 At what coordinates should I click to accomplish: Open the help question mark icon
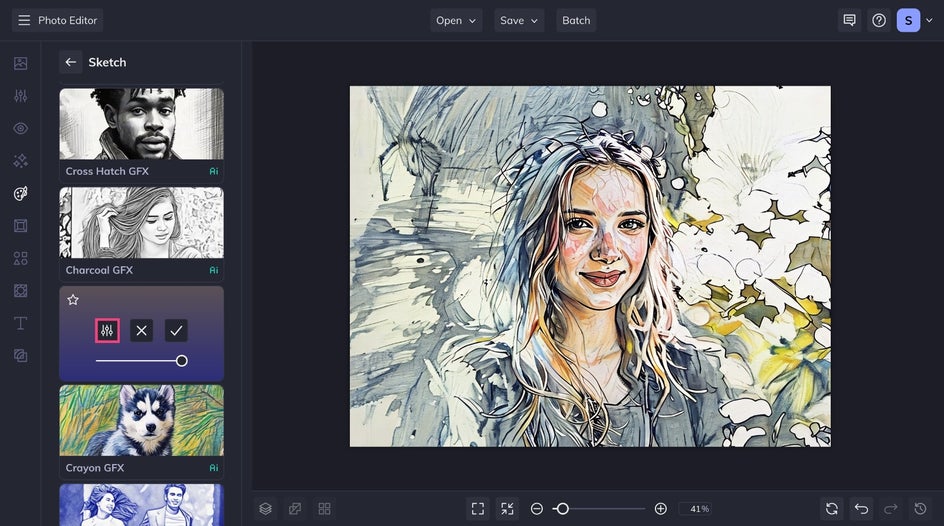[x=879, y=20]
